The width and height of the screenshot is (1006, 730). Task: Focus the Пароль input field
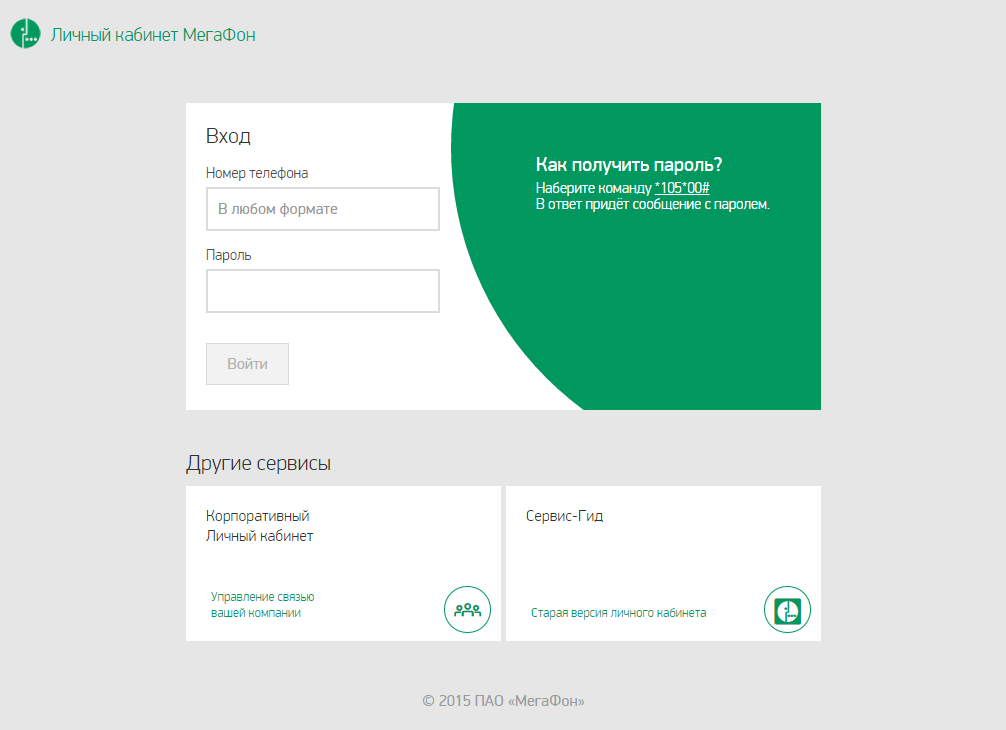tap(323, 291)
